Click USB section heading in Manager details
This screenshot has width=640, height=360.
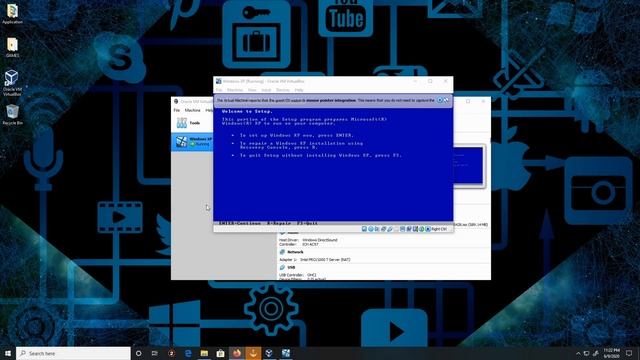pos(291,267)
